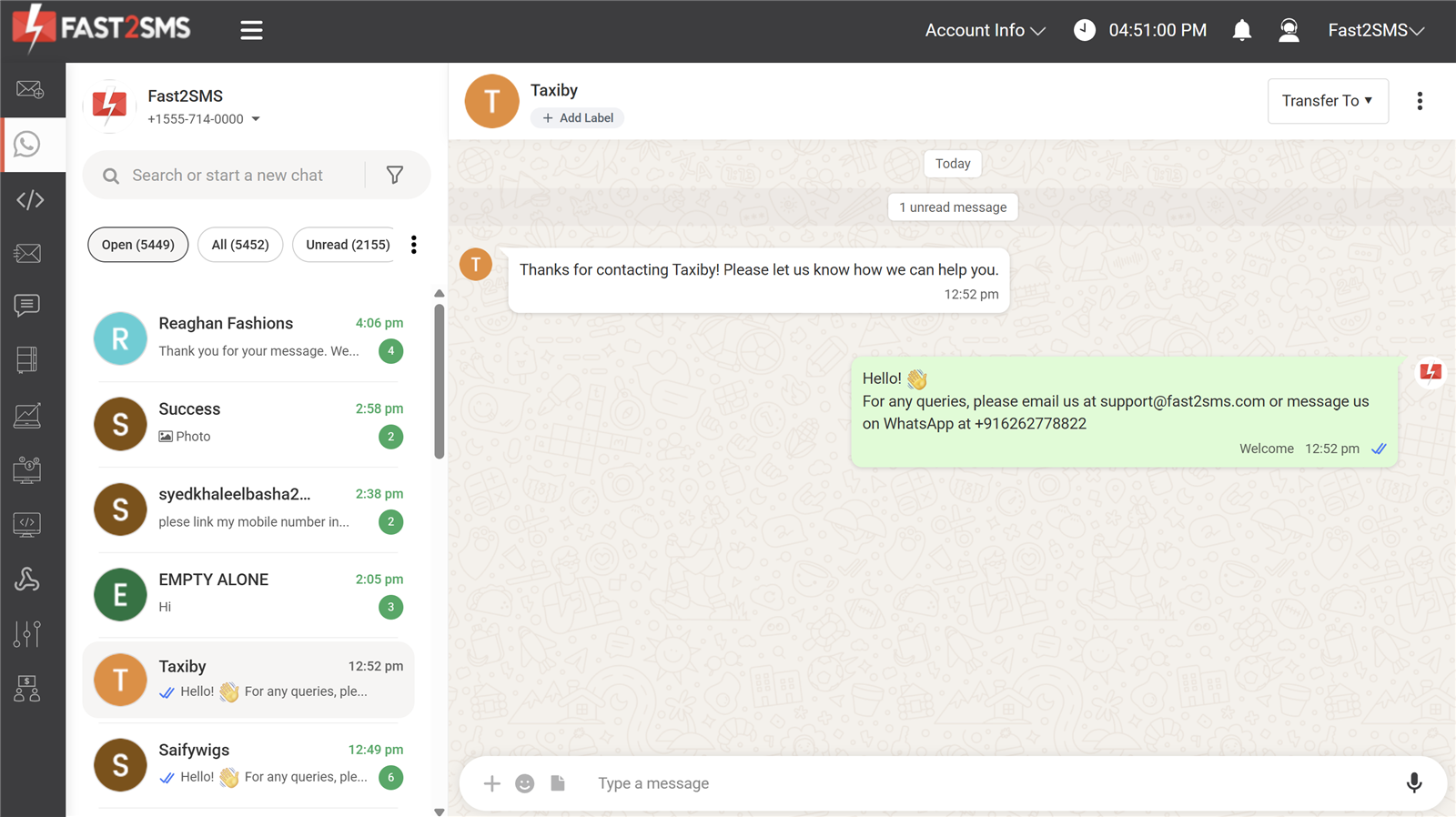The height and width of the screenshot is (817, 1456).
Task: Click the green Hello welcome message bubble
Action: click(x=1125, y=412)
